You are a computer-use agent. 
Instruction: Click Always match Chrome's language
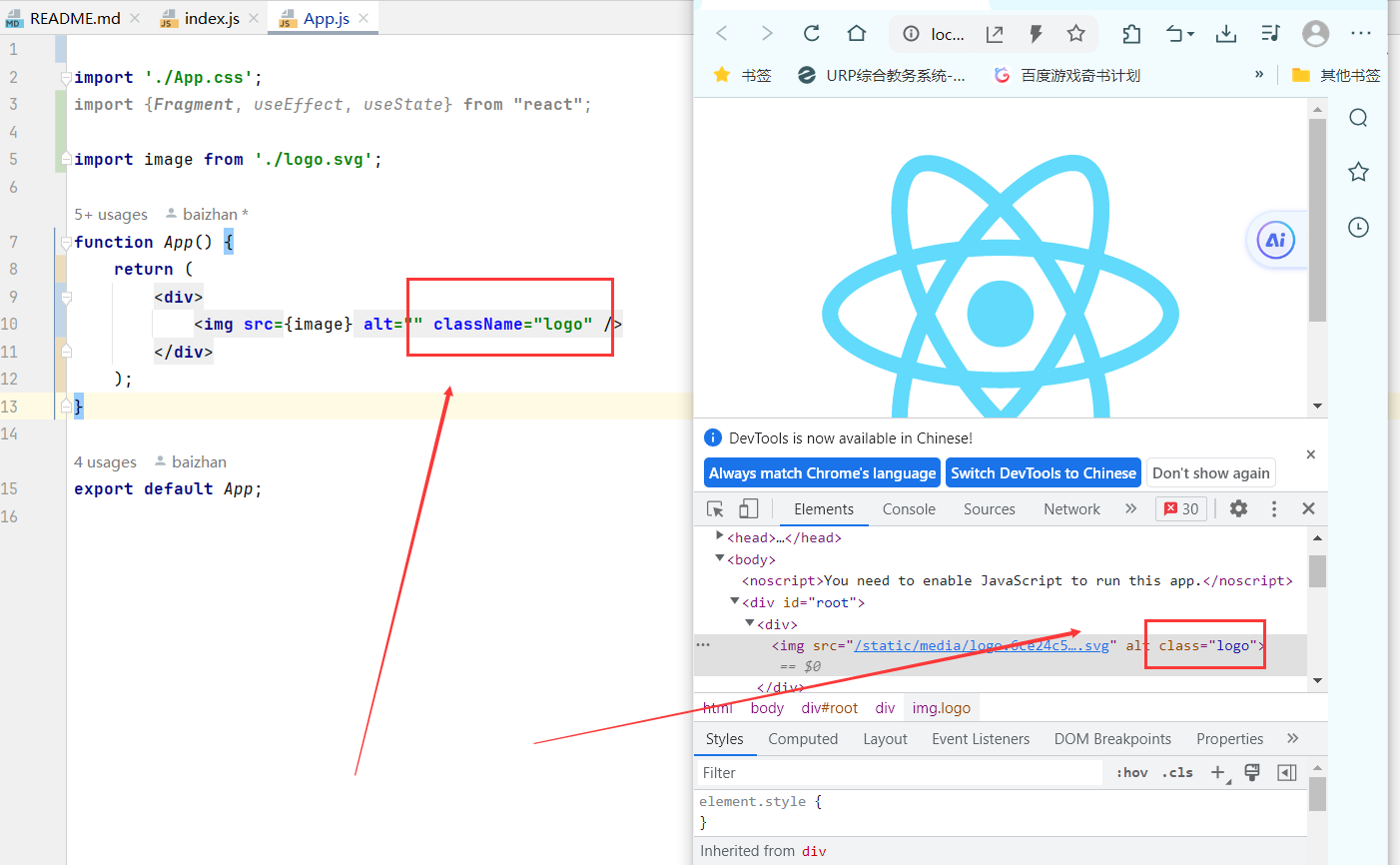pyautogui.click(x=823, y=473)
